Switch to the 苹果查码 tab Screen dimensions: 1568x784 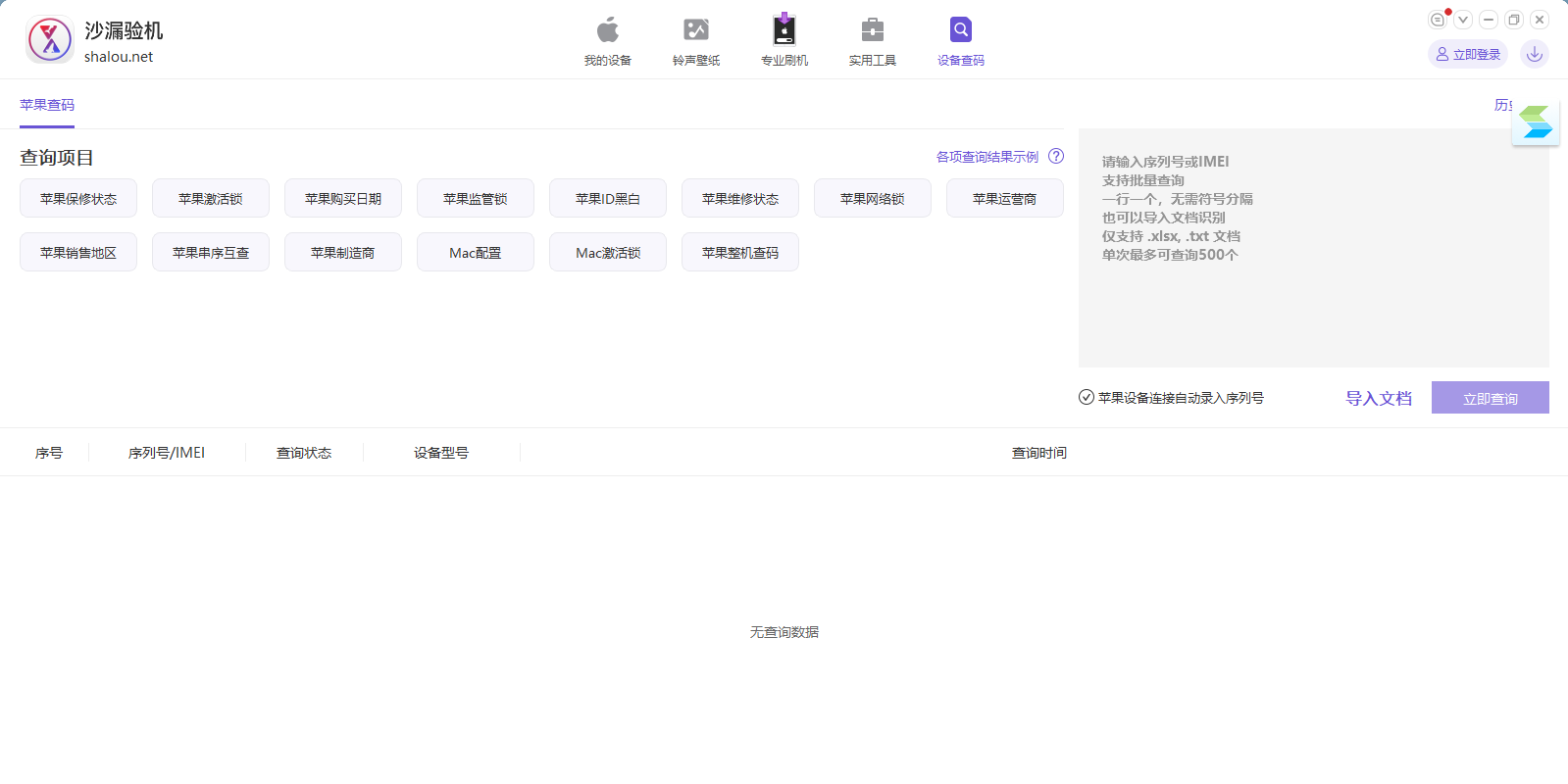(x=47, y=105)
